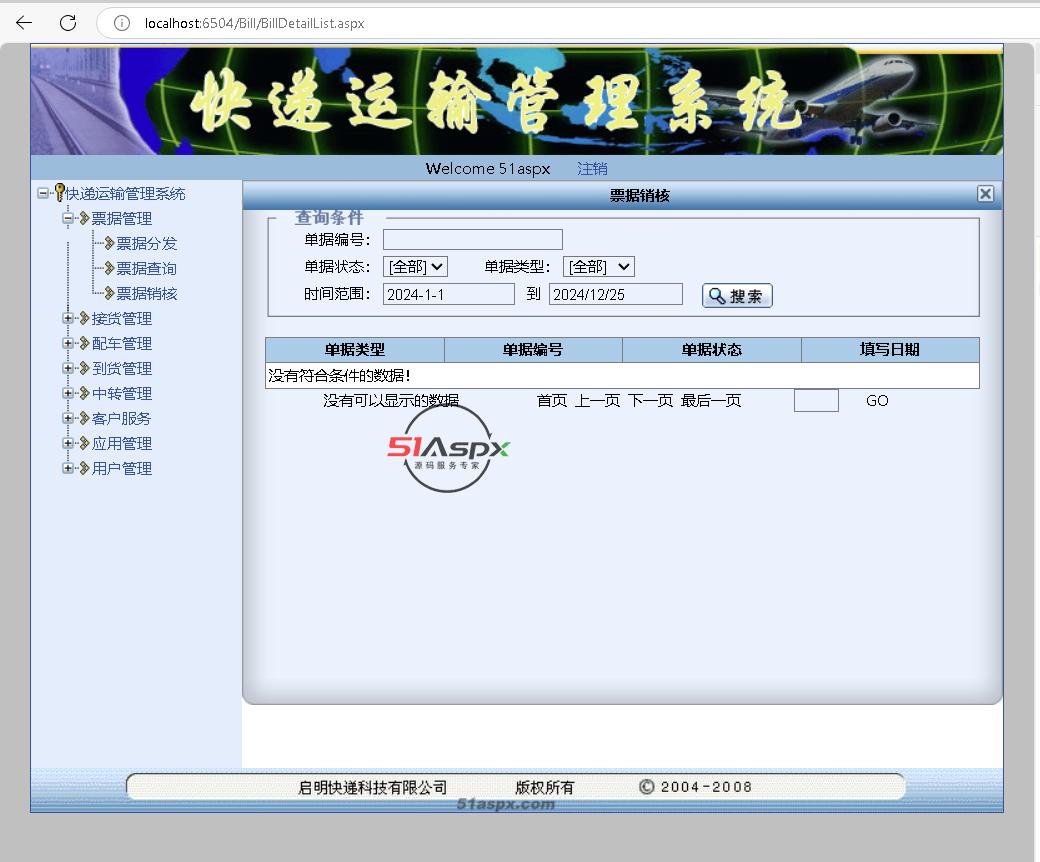
Task: Click the key icon beside 快递运输管理系统
Action: [x=60, y=193]
